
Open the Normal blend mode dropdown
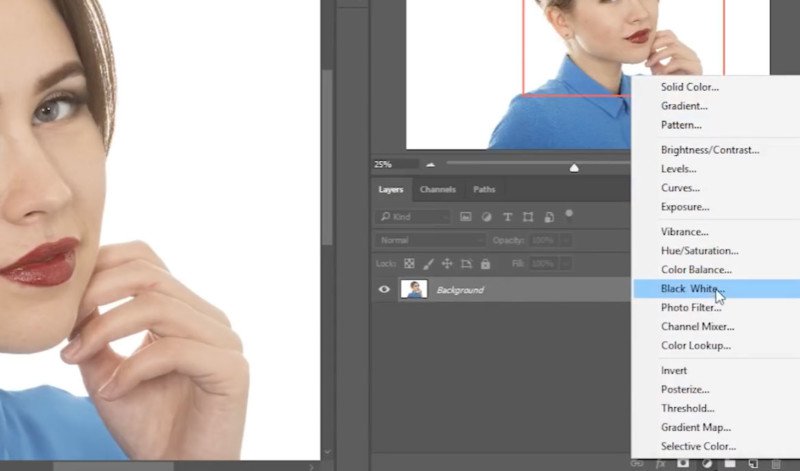(x=431, y=241)
